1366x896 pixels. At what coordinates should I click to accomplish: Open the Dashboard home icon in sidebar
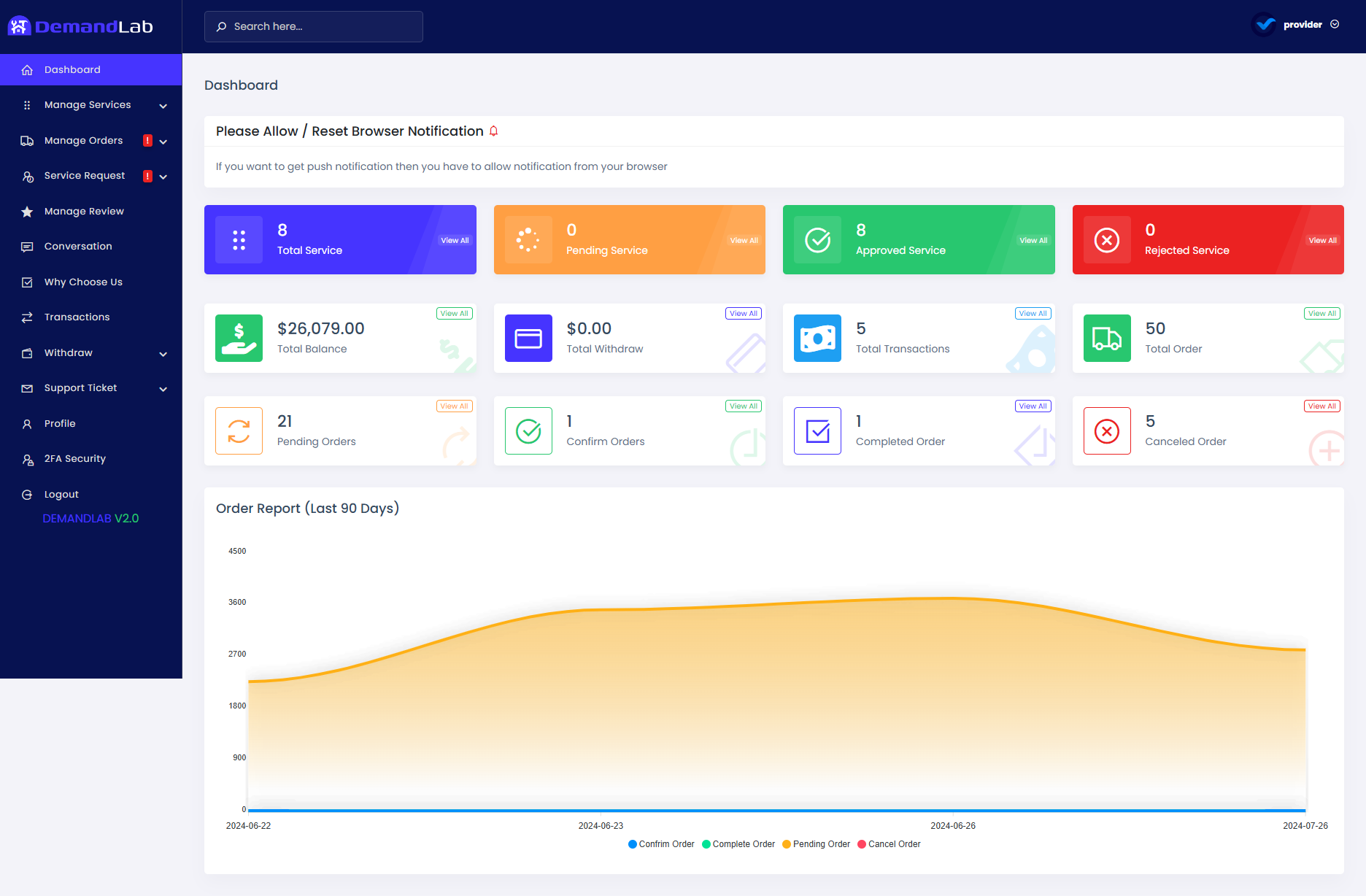(x=27, y=69)
